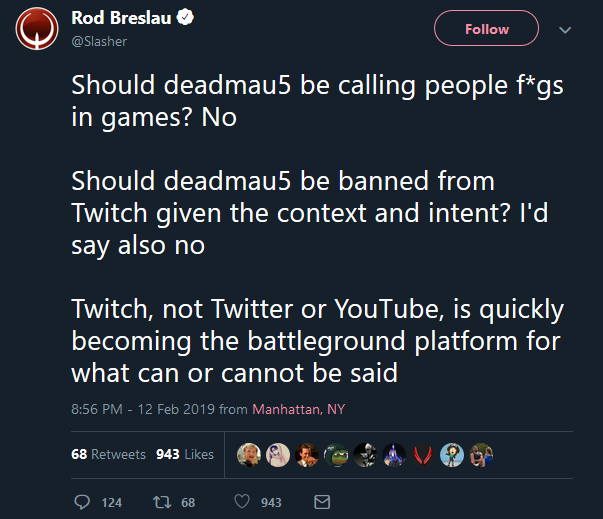Open the last liker avatar in the row
This screenshot has height=519, width=603.
pos(482,455)
